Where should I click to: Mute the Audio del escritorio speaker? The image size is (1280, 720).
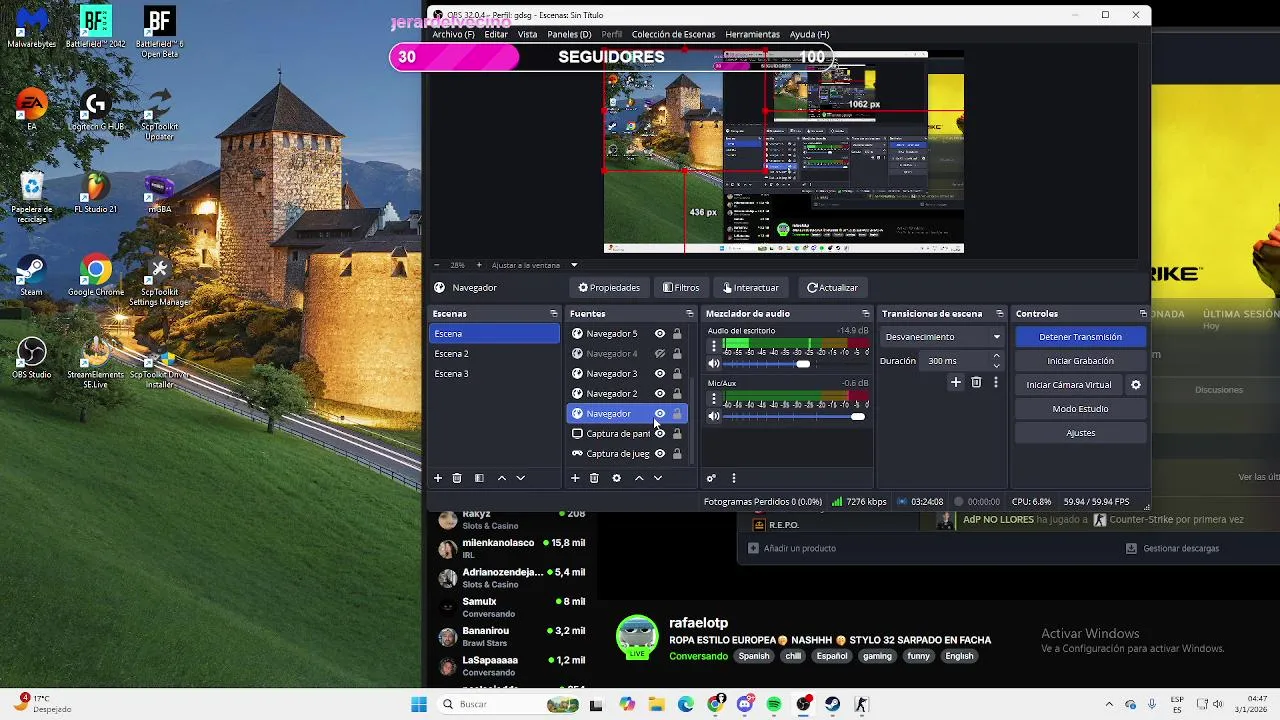(714, 364)
